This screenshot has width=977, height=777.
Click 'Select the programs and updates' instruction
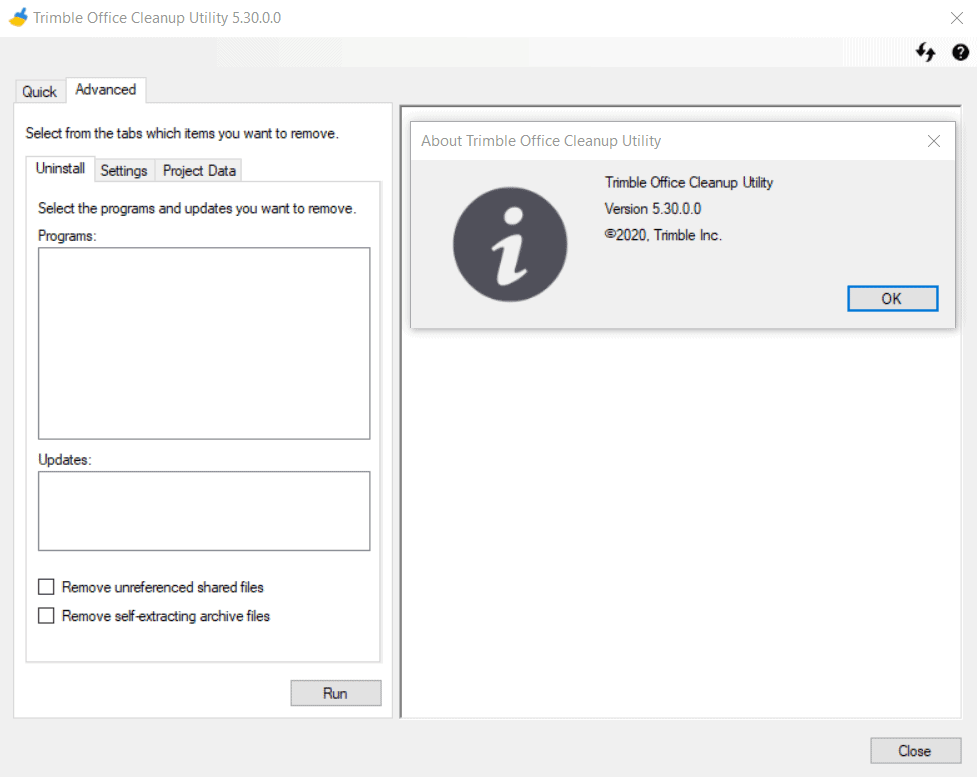pos(197,208)
